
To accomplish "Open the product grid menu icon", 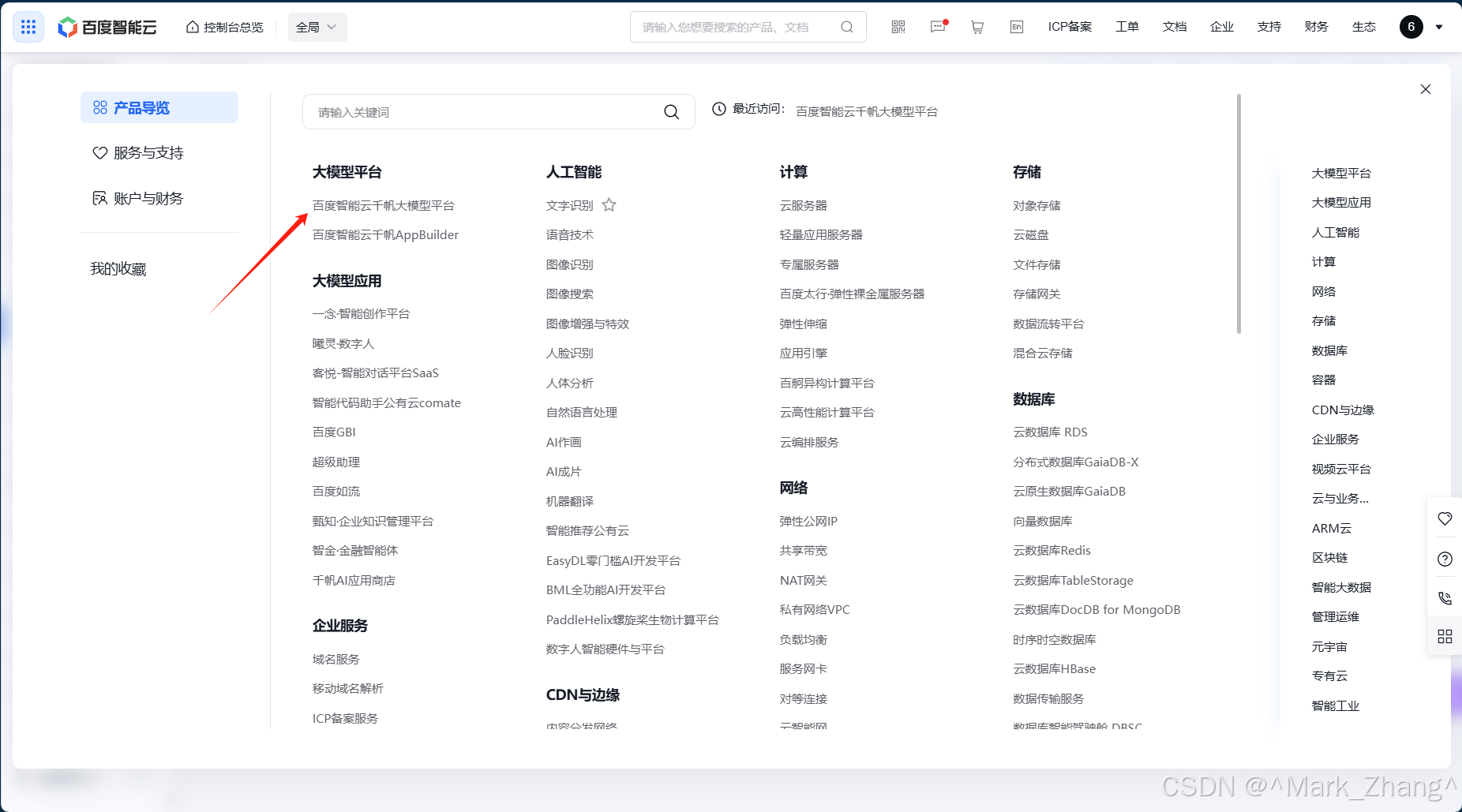I will point(28,27).
